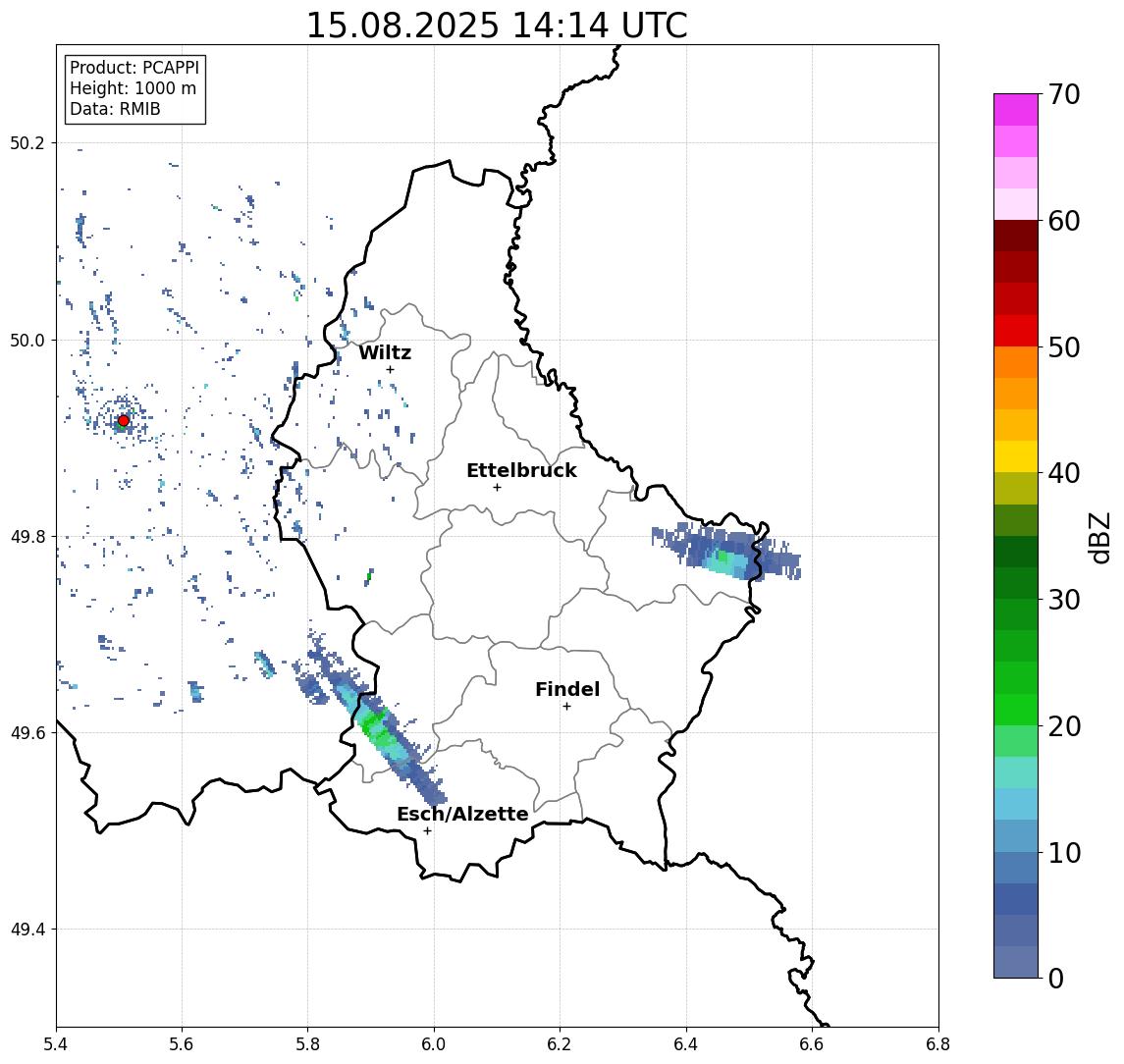
Task: Click the latitude tick label 49.6
Action: [27, 733]
